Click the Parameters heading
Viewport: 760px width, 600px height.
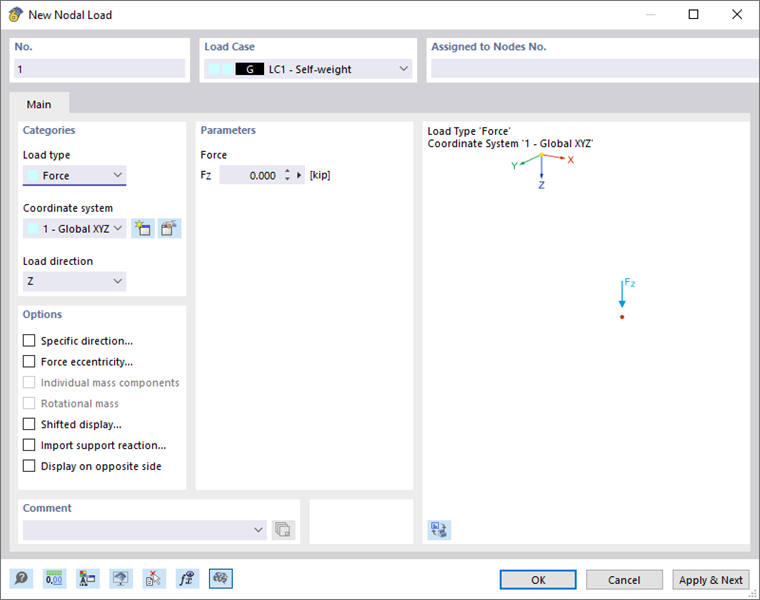pyautogui.click(x=228, y=130)
